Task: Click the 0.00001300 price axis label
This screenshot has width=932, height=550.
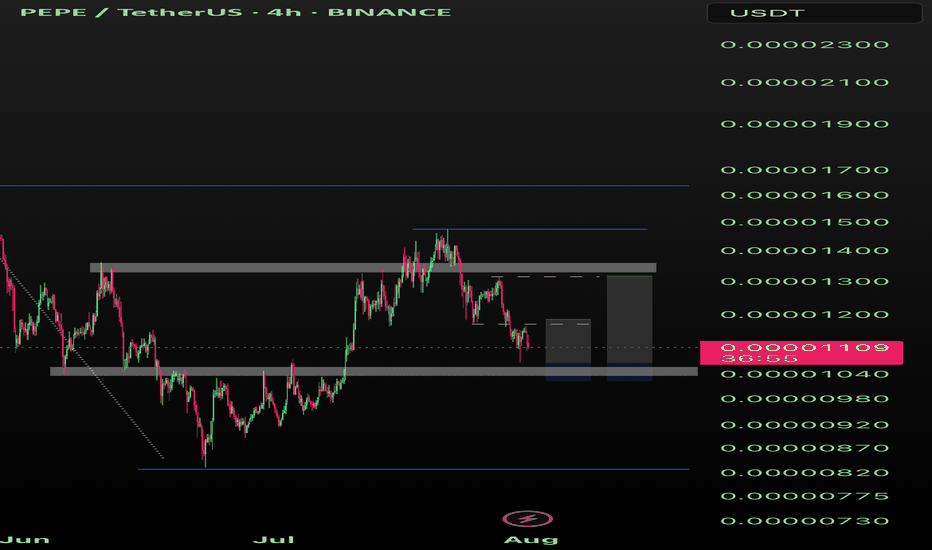Action: [x=805, y=281]
